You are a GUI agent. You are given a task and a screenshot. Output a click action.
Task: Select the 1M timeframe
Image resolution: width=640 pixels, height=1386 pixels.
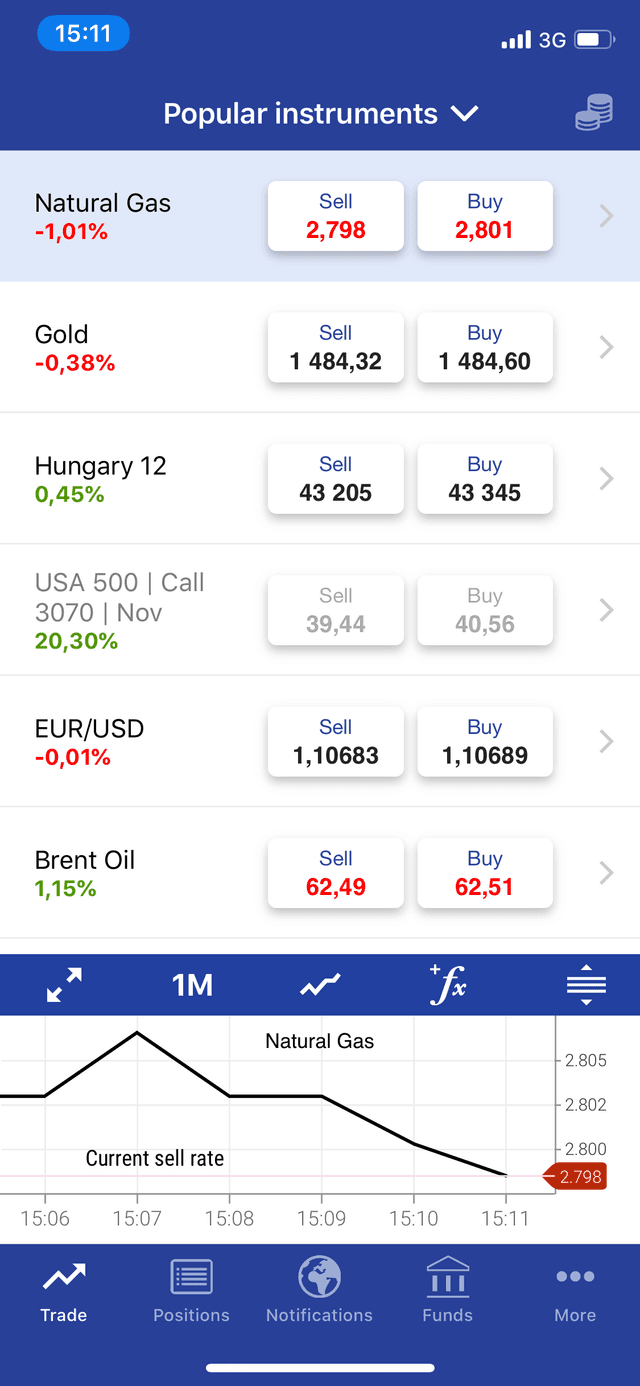pyautogui.click(x=191, y=984)
